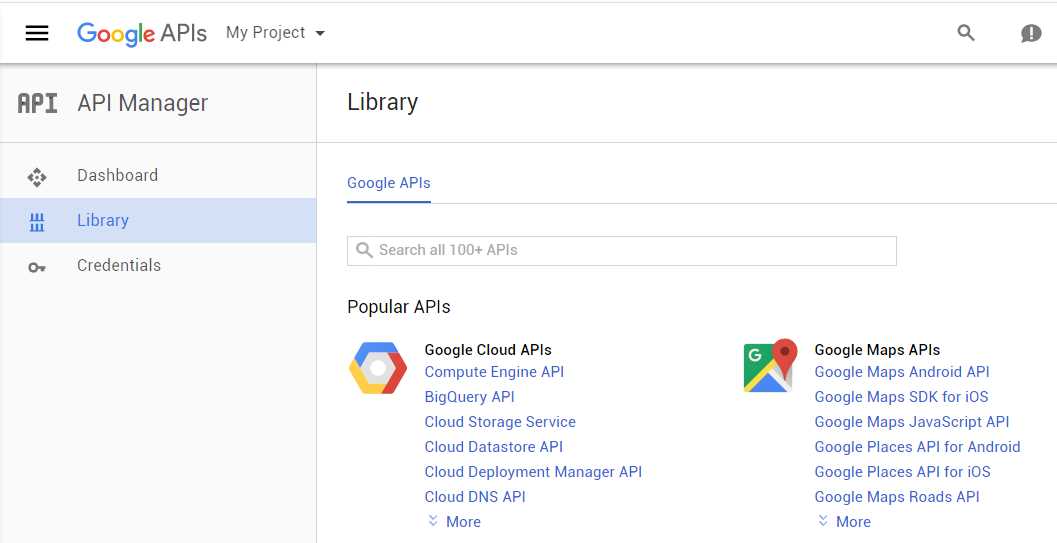Open Cloud DNS API link

pos(475,497)
